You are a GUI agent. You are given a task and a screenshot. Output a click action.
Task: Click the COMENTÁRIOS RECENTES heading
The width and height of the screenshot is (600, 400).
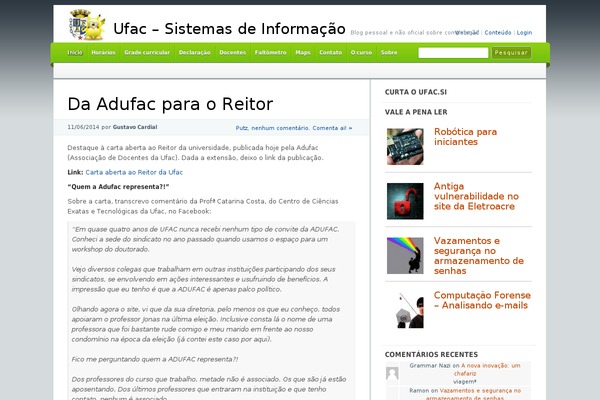(x=431, y=354)
